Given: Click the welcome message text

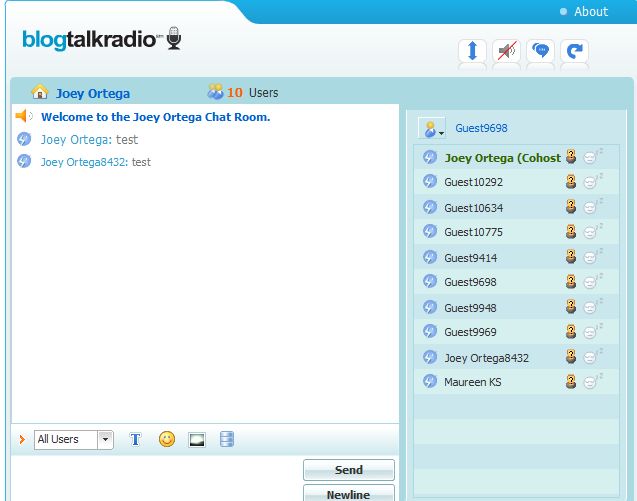Looking at the screenshot, I should tap(156, 117).
